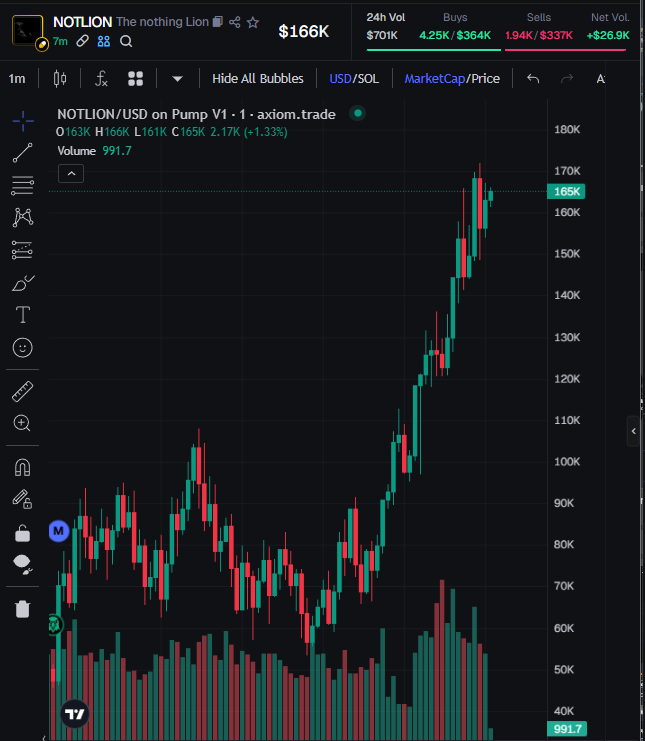Open the 1m timeframe selector
645x741 pixels.
pos(17,78)
